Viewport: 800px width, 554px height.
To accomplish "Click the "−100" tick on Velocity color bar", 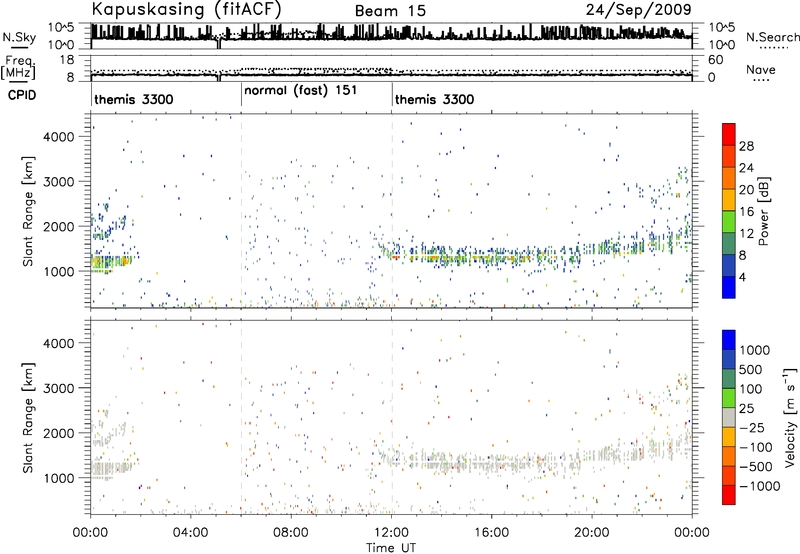I will (756, 447).
